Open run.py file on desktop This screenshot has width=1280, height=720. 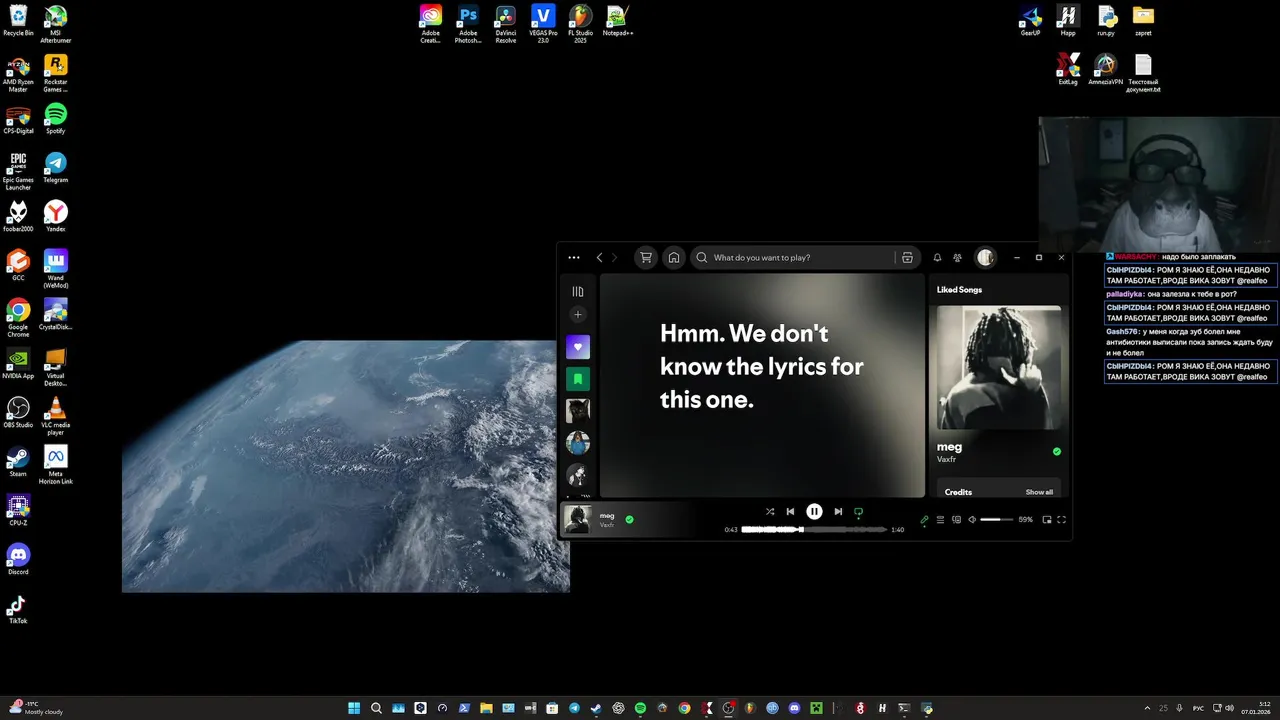coord(1106,20)
